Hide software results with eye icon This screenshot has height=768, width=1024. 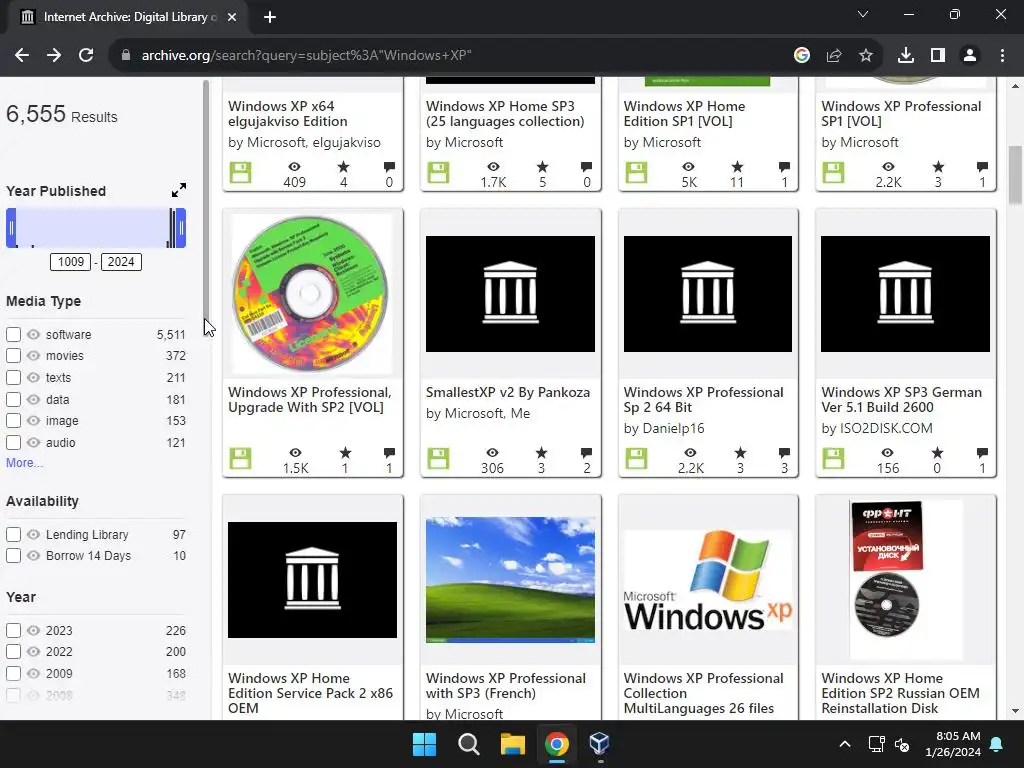coord(33,334)
